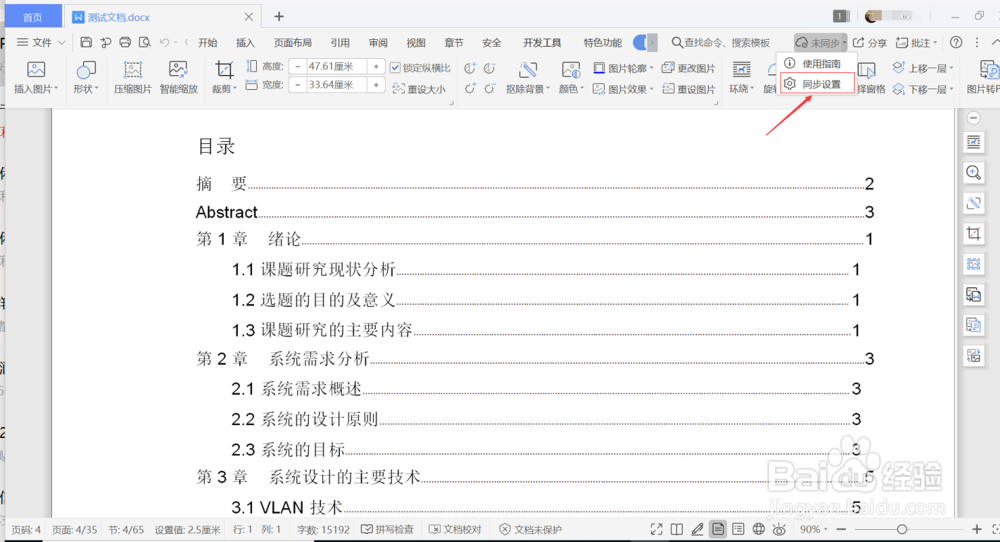Open the 未同步 sync status dropdown
Image resolution: width=1000 pixels, height=542 pixels.
(820, 43)
